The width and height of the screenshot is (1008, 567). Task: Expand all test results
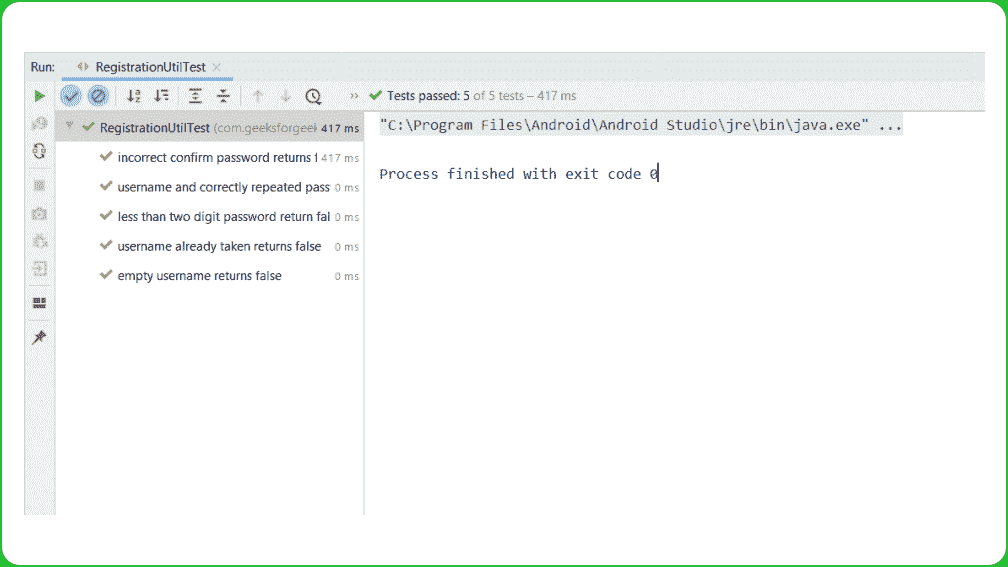(x=196, y=96)
